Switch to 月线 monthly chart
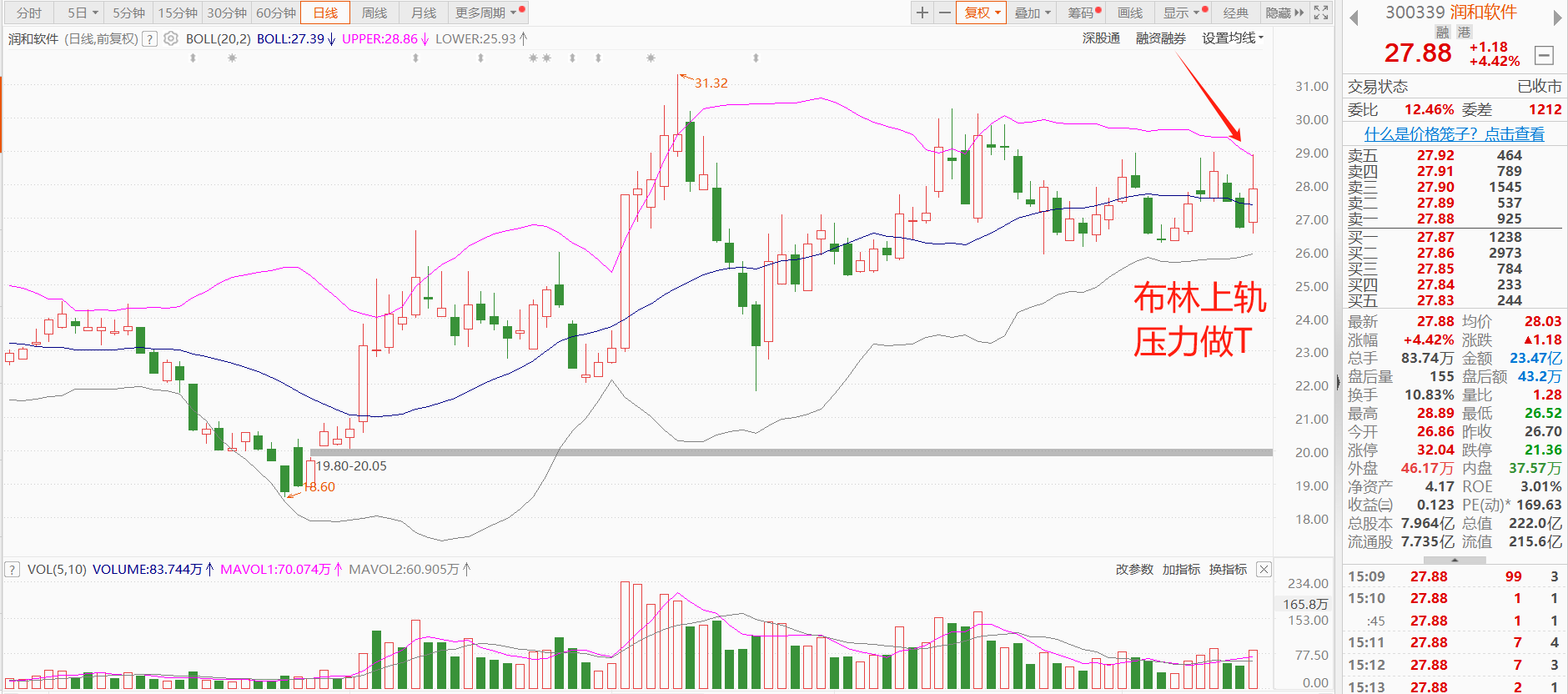 tap(424, 13)
